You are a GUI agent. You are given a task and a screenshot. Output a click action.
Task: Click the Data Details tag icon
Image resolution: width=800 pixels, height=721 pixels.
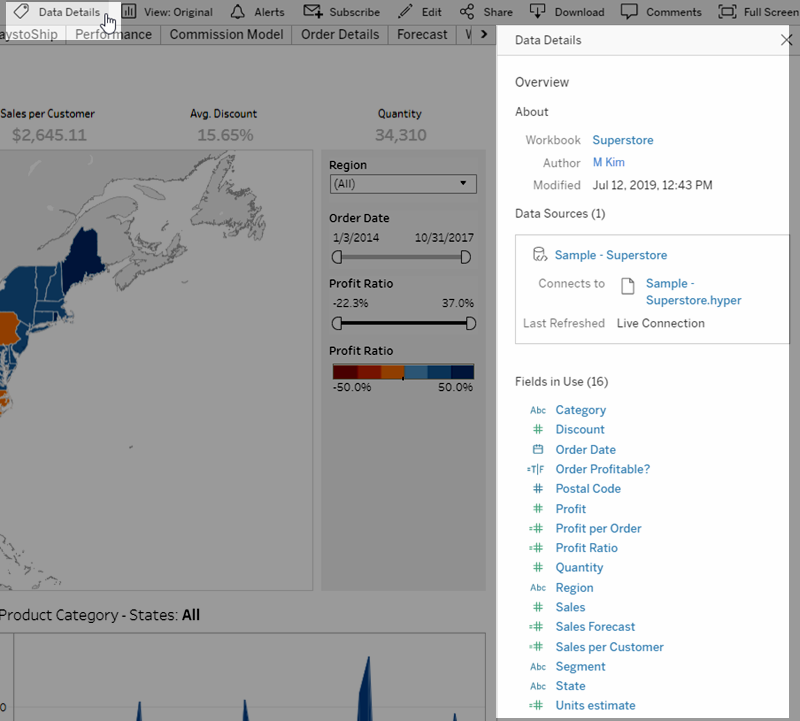coord(21,11)
